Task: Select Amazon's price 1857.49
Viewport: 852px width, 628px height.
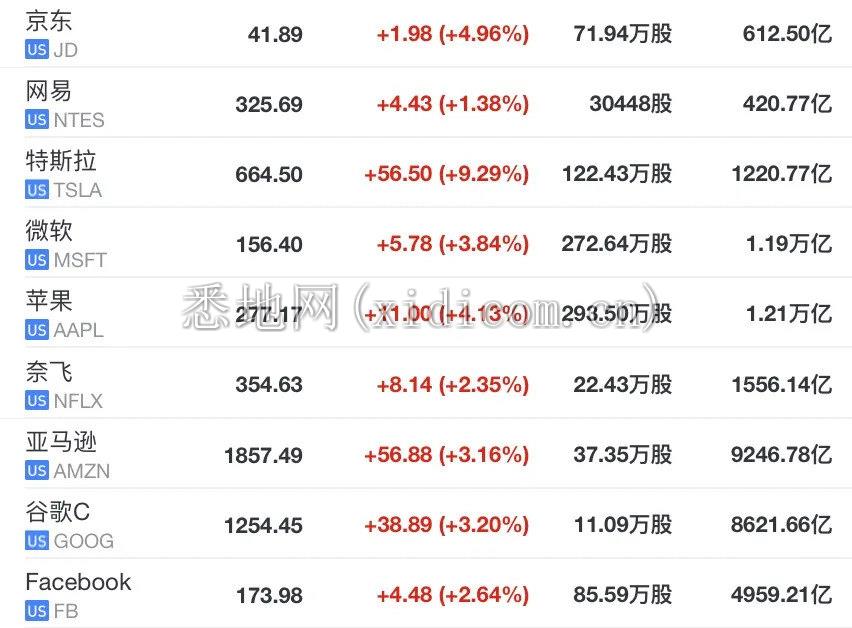Action: click(263, 455)
